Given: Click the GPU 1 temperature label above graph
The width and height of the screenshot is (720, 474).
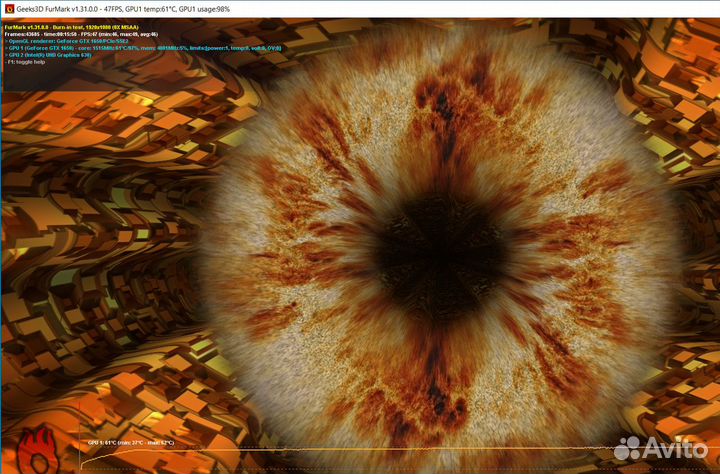Looking at the screenshot, I should 130,441.
